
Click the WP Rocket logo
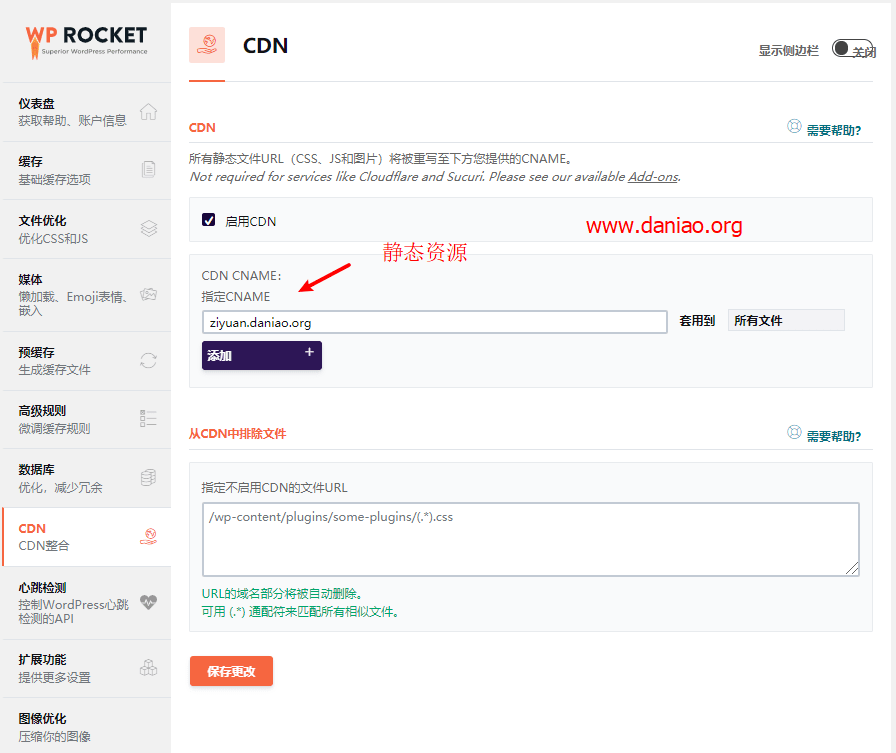coord(86,42)
